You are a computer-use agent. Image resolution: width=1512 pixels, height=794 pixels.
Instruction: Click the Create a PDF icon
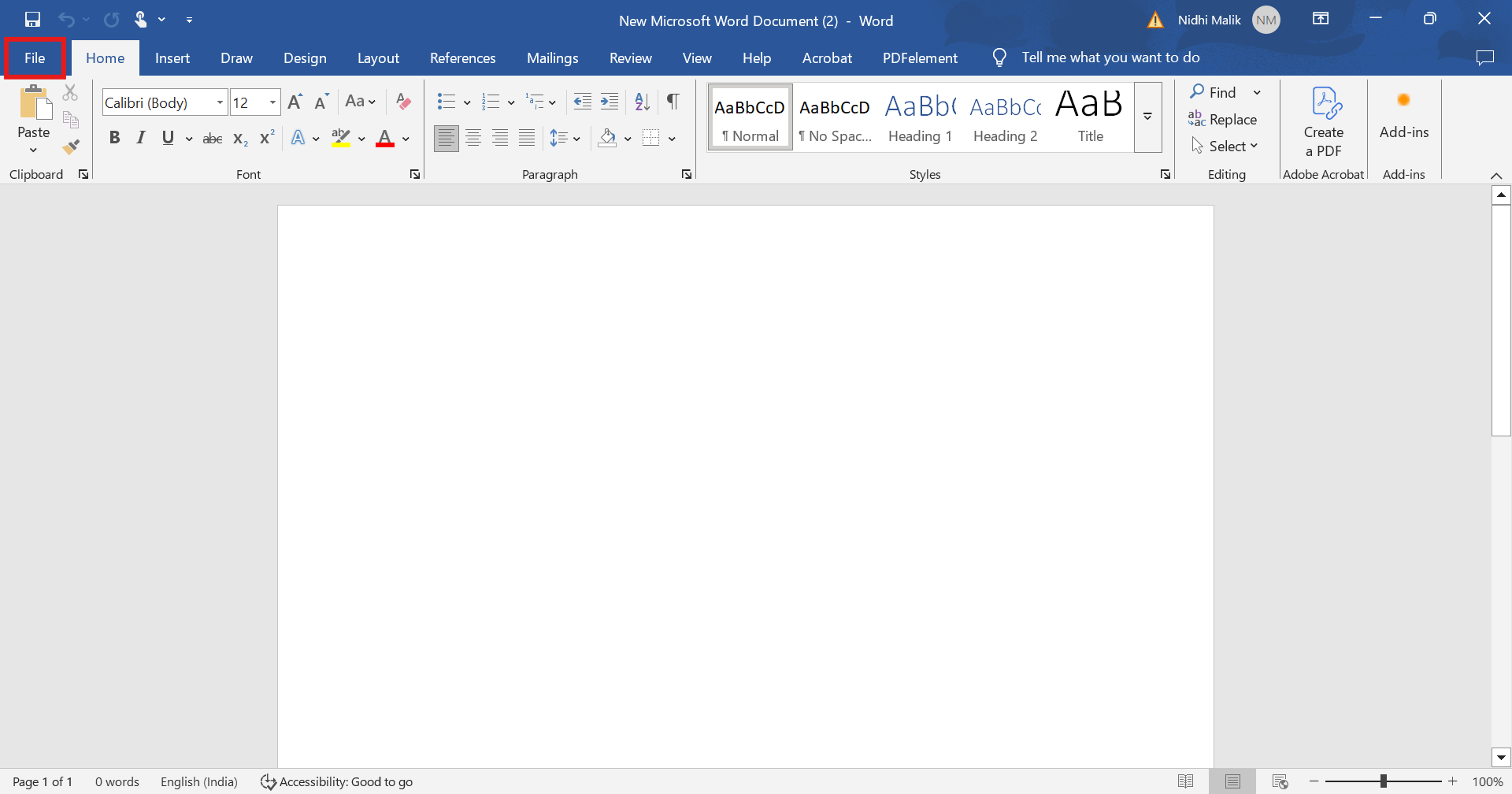click(1323, 121)
